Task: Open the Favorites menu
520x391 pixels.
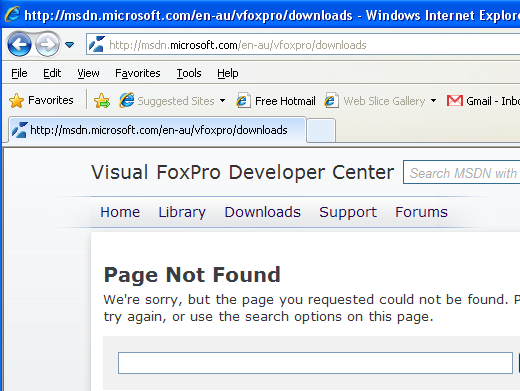Action: [x=138, y=73]
